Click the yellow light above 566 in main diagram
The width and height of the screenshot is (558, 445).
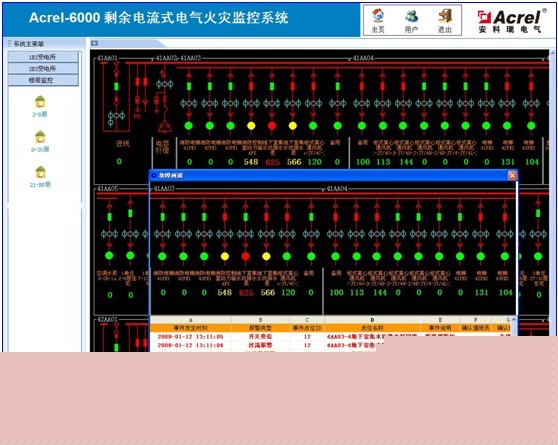click(293, 126)
